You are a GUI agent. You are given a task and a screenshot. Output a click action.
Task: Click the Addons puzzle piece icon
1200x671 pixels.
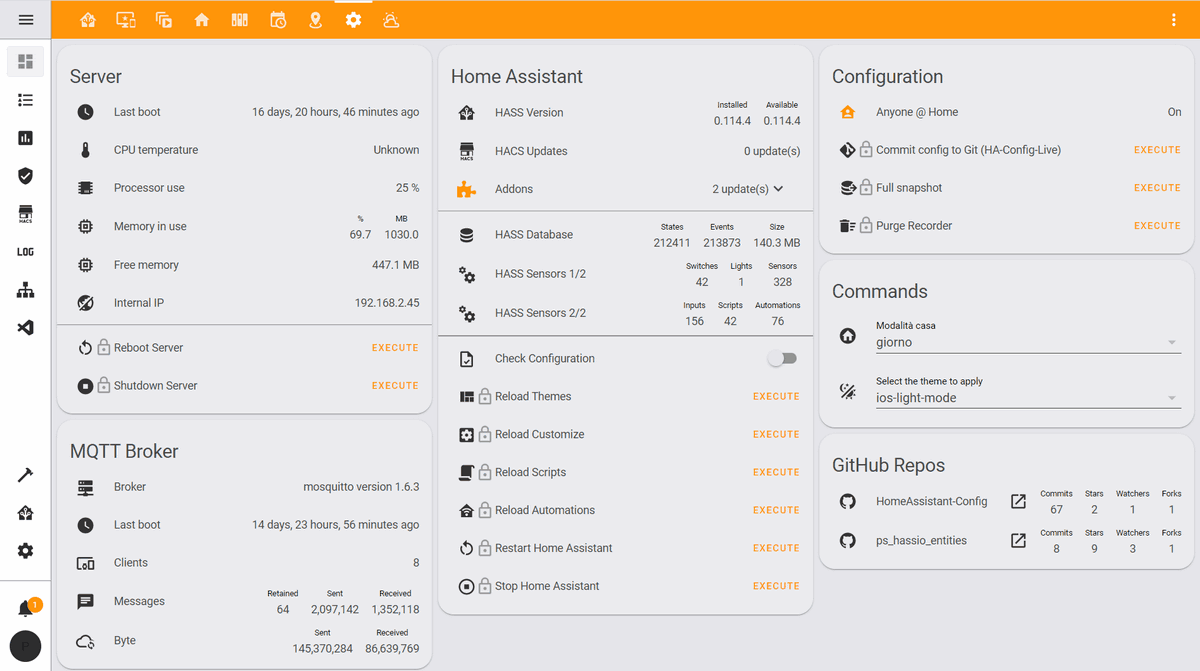click(x=466, y=189)
